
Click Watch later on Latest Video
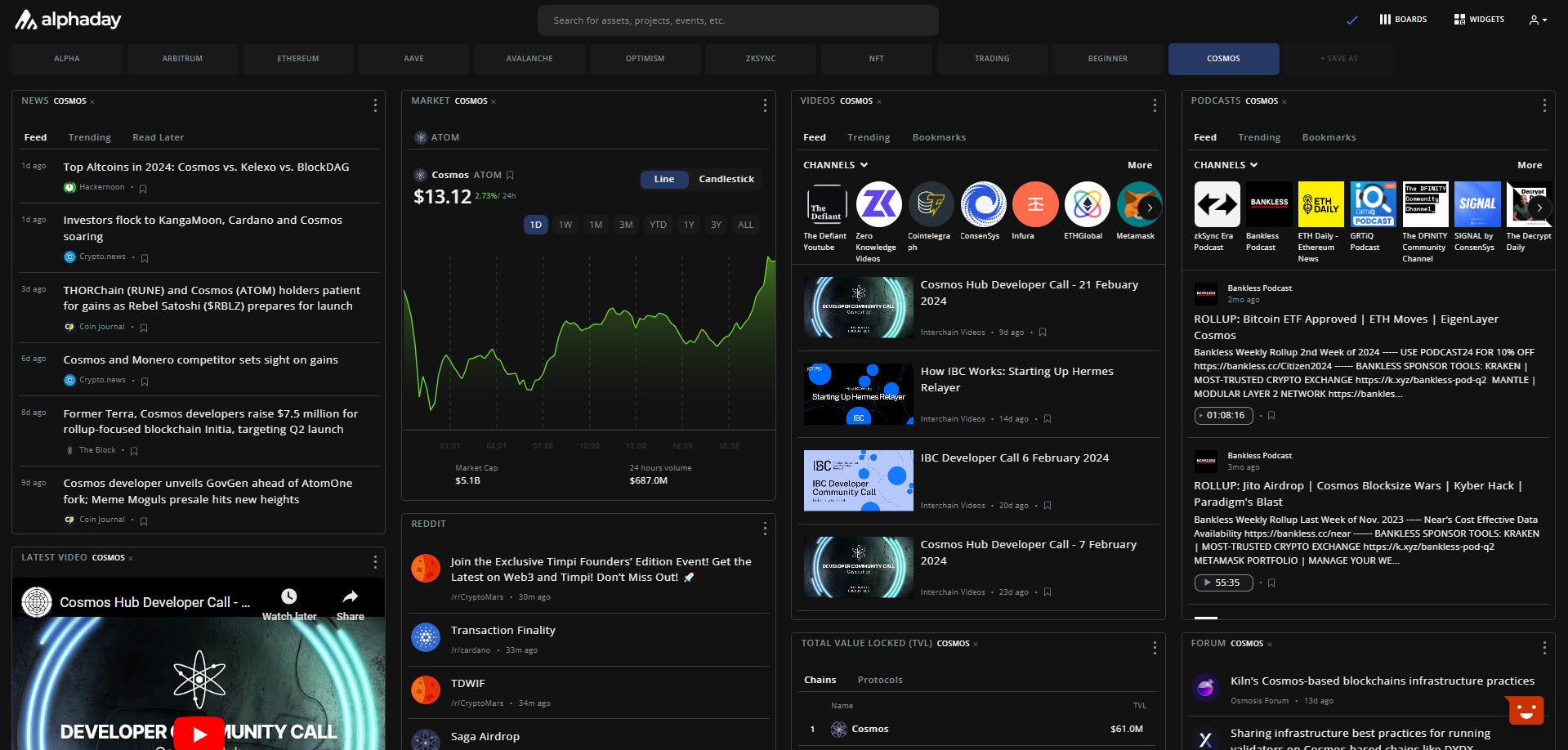click(289, 605)
